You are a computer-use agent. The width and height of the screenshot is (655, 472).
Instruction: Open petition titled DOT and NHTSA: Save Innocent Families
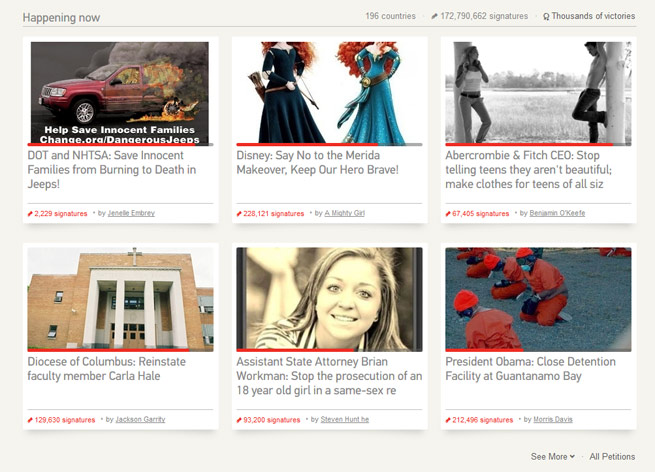[x=112, y=170]
